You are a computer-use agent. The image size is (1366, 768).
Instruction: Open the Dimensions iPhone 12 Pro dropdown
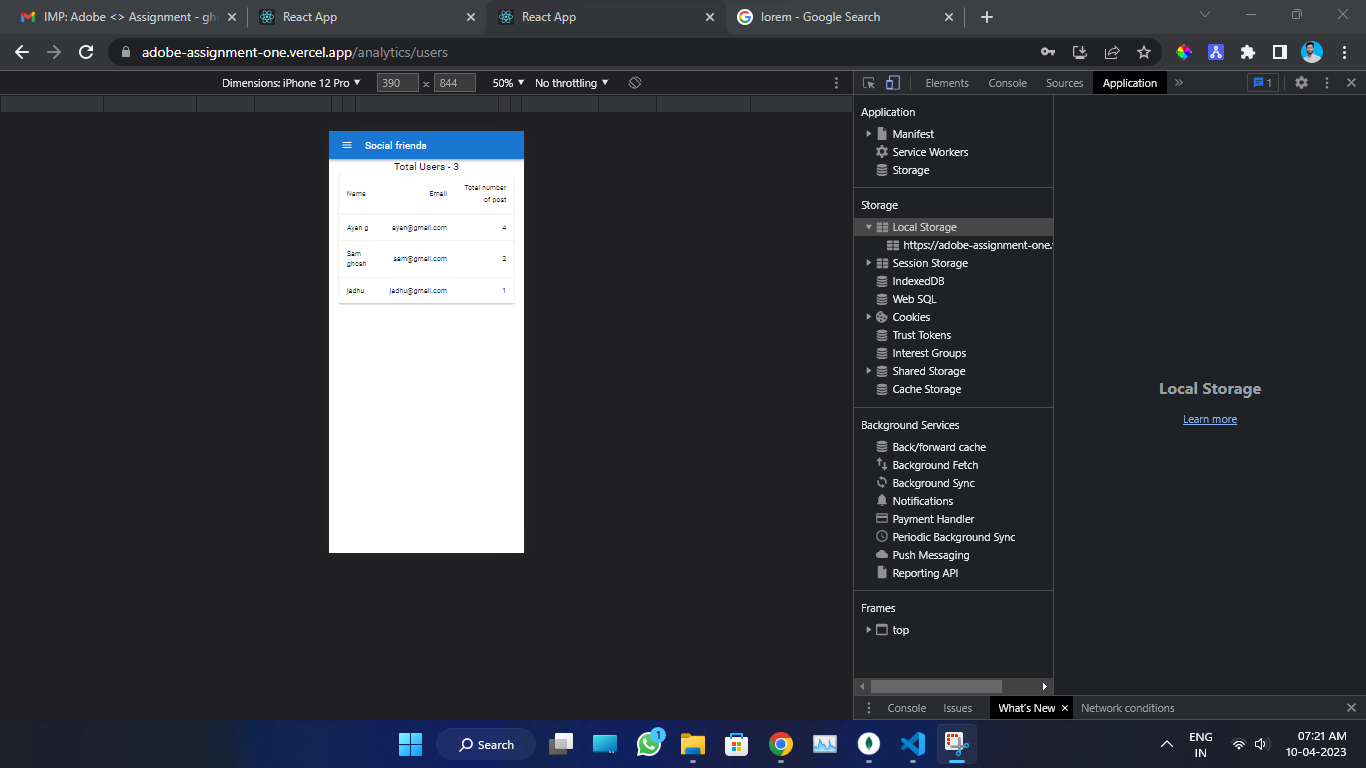coord(291,83)
